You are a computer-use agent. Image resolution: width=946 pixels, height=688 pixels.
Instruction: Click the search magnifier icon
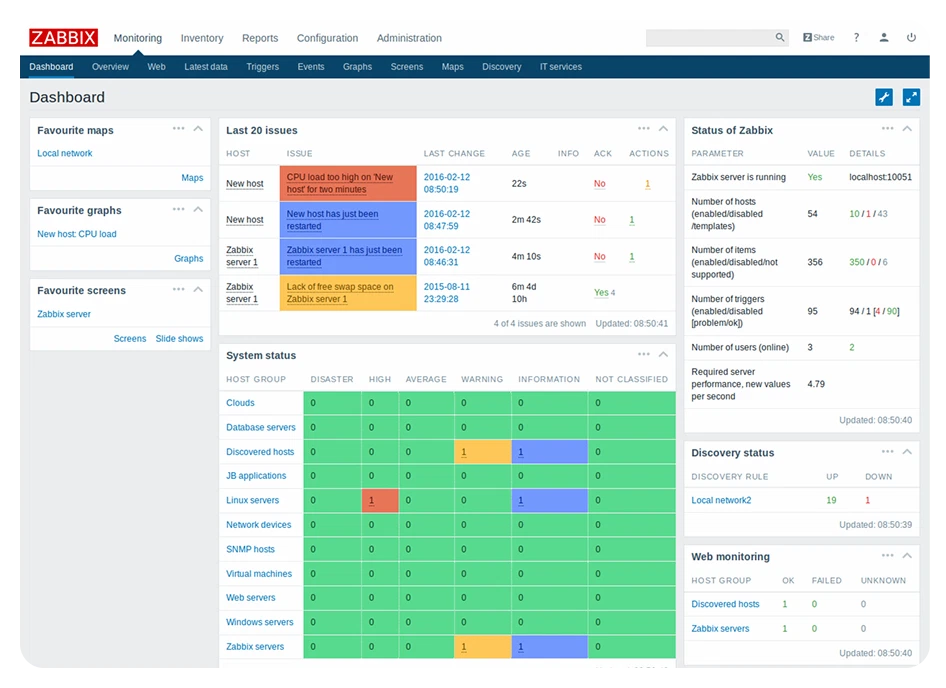[x=779, y=37]
